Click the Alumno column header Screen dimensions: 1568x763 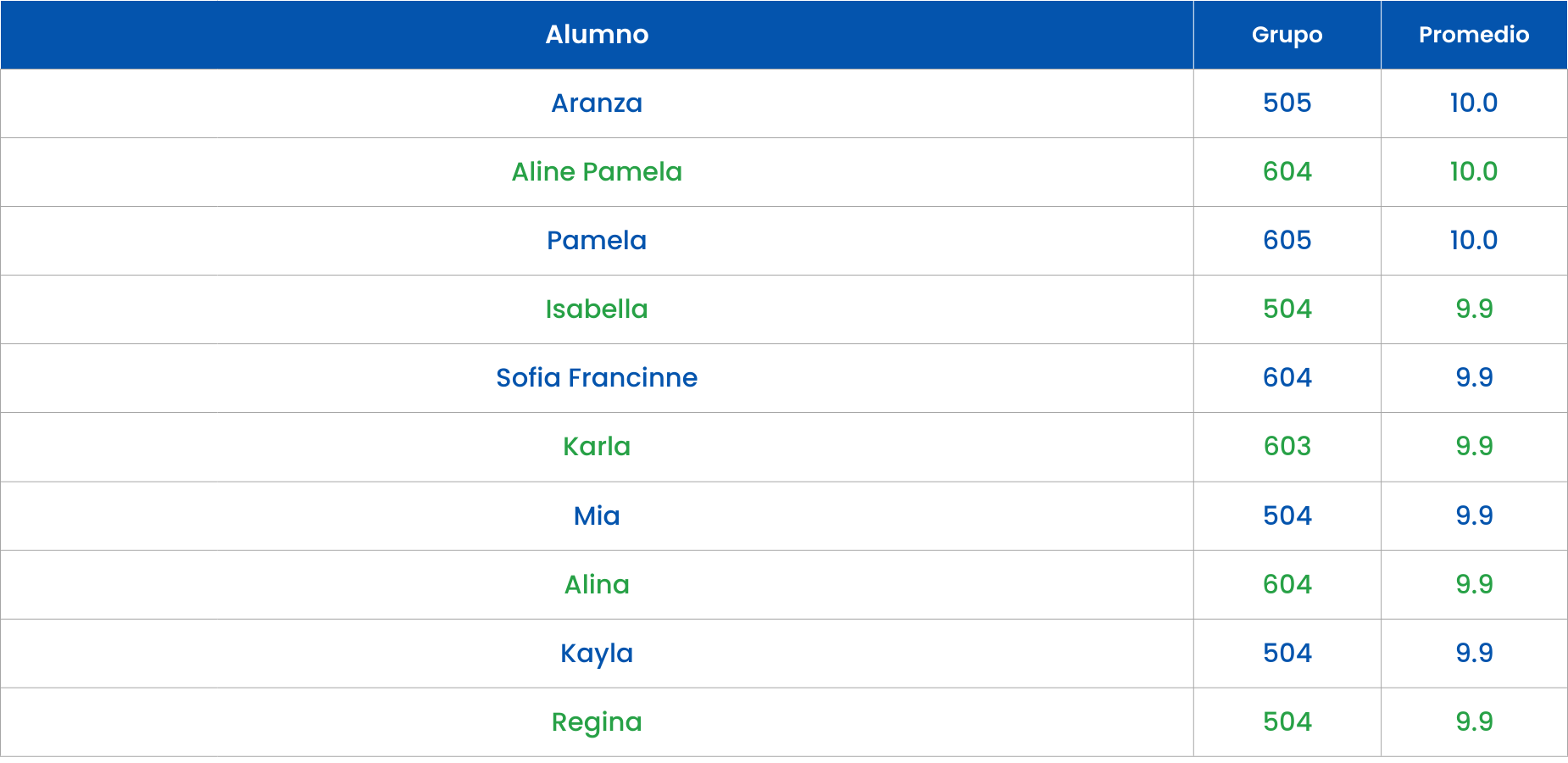pyautogui.click(x=597, y=35)
